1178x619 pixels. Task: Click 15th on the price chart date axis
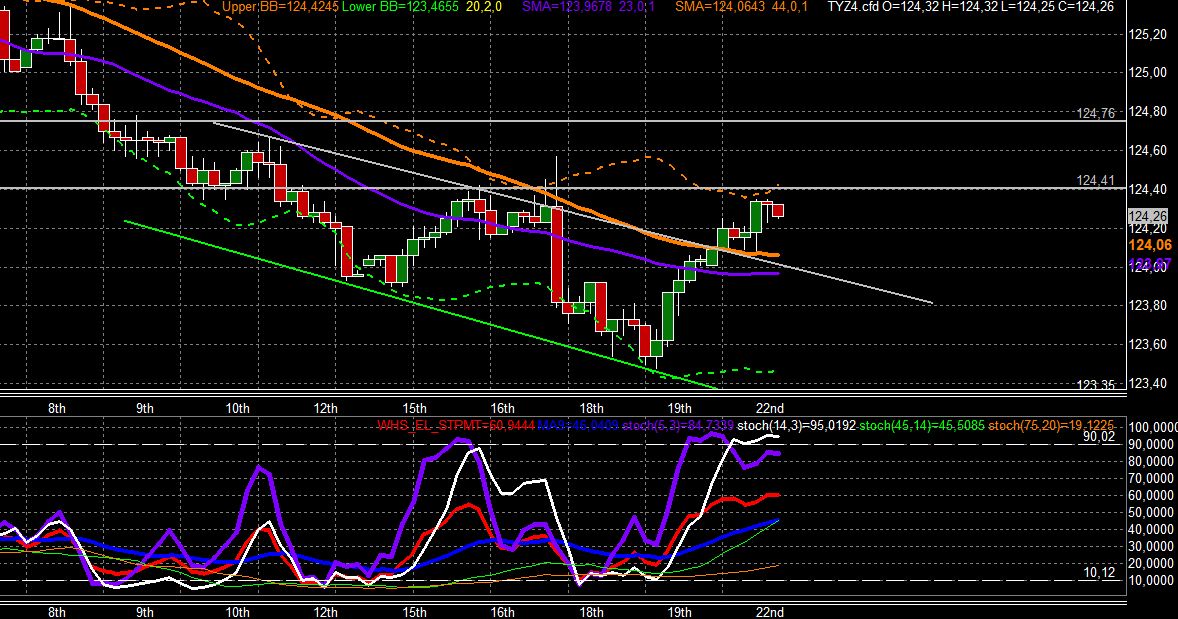click(x=414, y=409)
